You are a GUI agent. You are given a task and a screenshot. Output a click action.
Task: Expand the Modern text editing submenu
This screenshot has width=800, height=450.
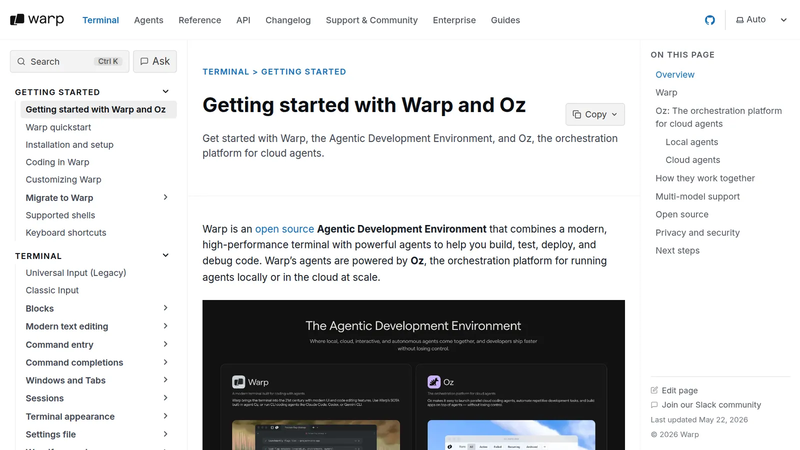click(165, 326)
